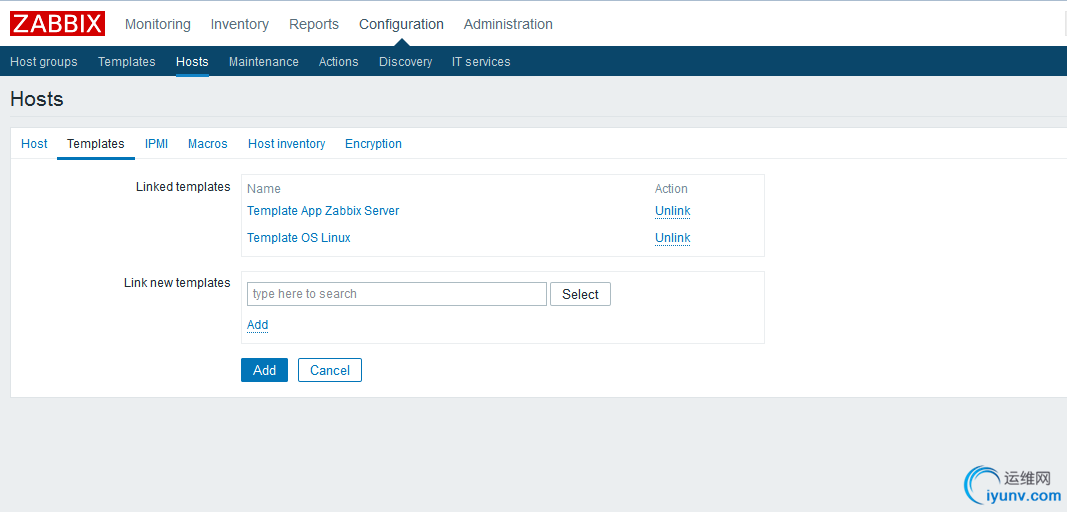This screenshot has height=512, width=1067.
Task: Unlink Template OS Linux
Action: (x=672, y=238)
